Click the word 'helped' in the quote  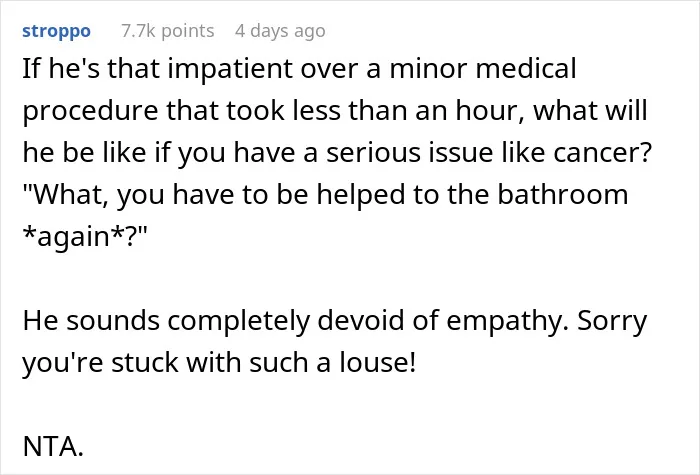point(360,195)
